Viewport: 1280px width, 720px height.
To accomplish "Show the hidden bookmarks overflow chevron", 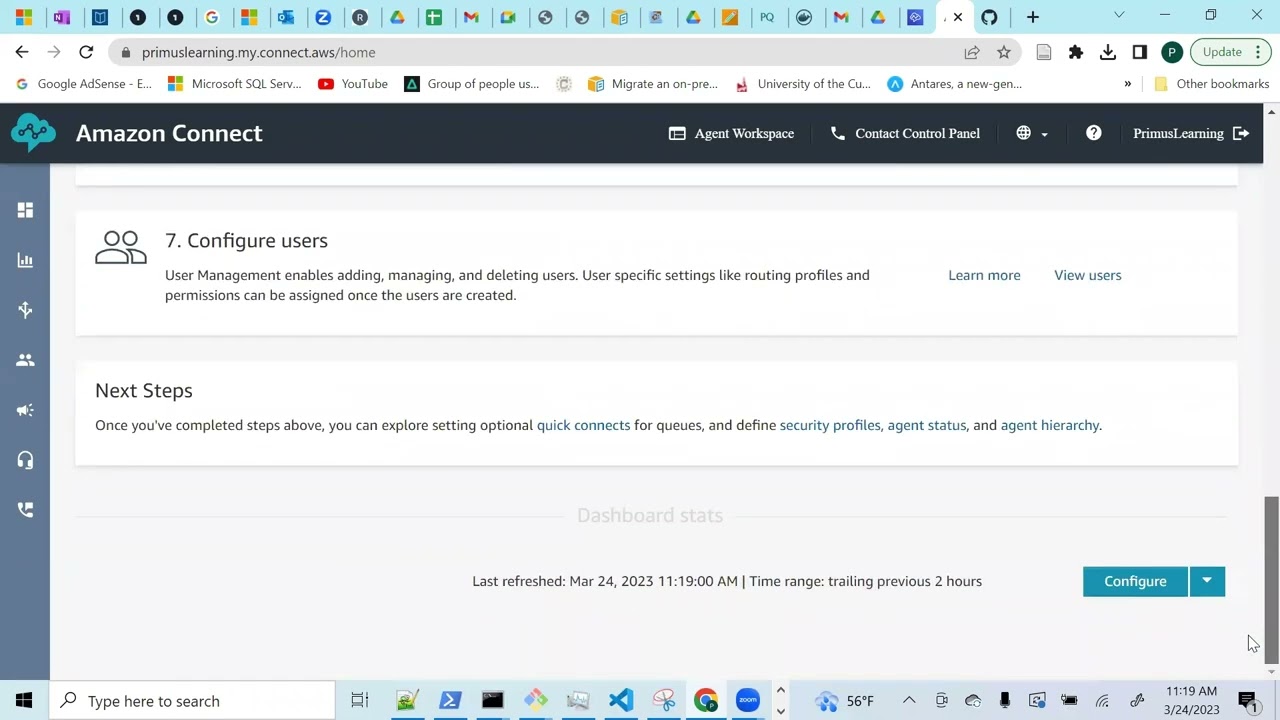I will 1128,84.
